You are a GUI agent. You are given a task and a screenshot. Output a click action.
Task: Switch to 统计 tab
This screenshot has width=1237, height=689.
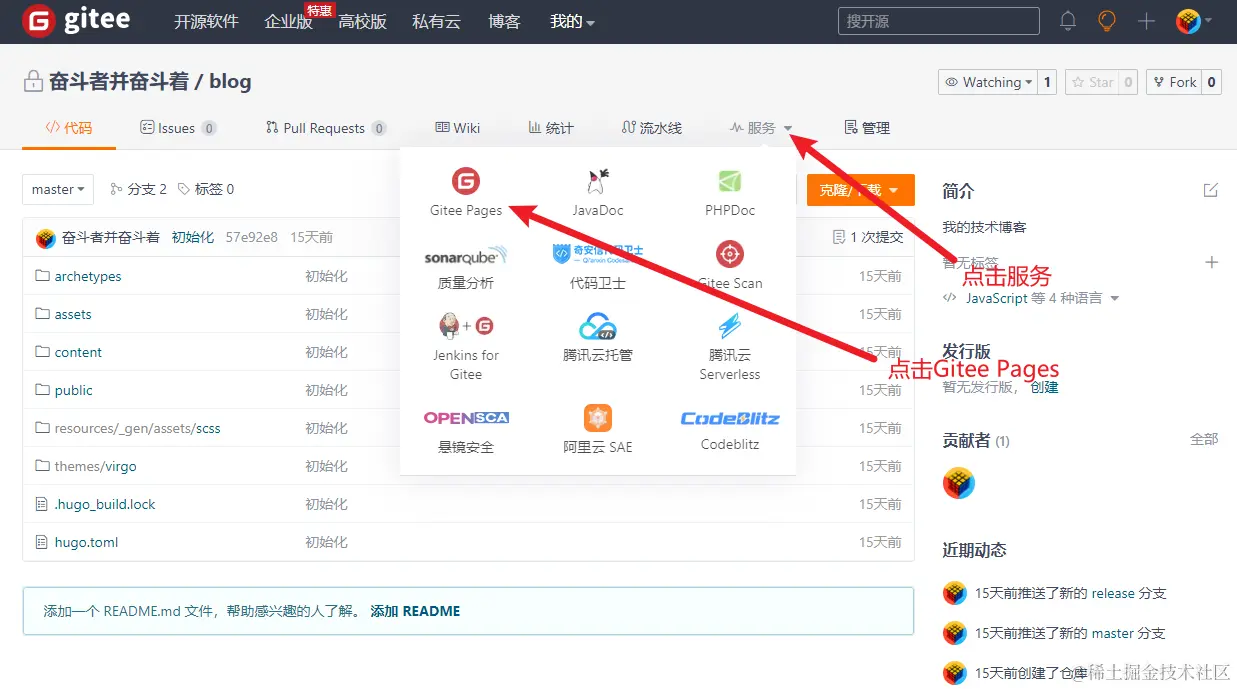pos(551,128)
